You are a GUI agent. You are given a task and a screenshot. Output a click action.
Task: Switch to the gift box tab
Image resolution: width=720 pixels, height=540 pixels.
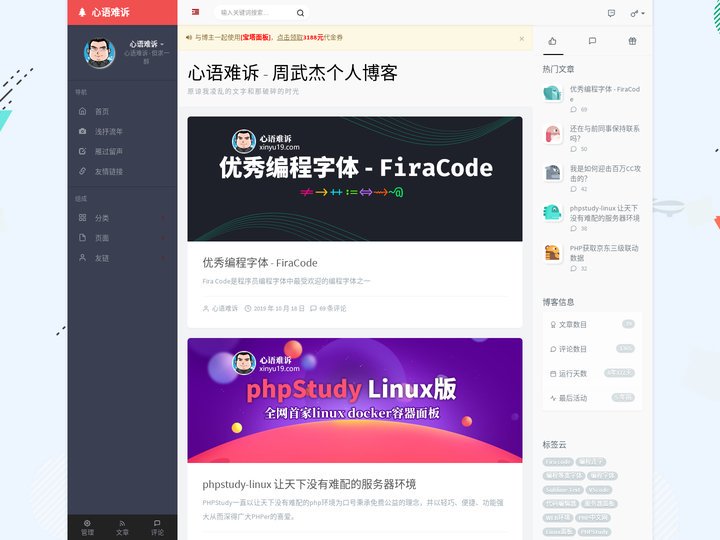coord(632,41)
